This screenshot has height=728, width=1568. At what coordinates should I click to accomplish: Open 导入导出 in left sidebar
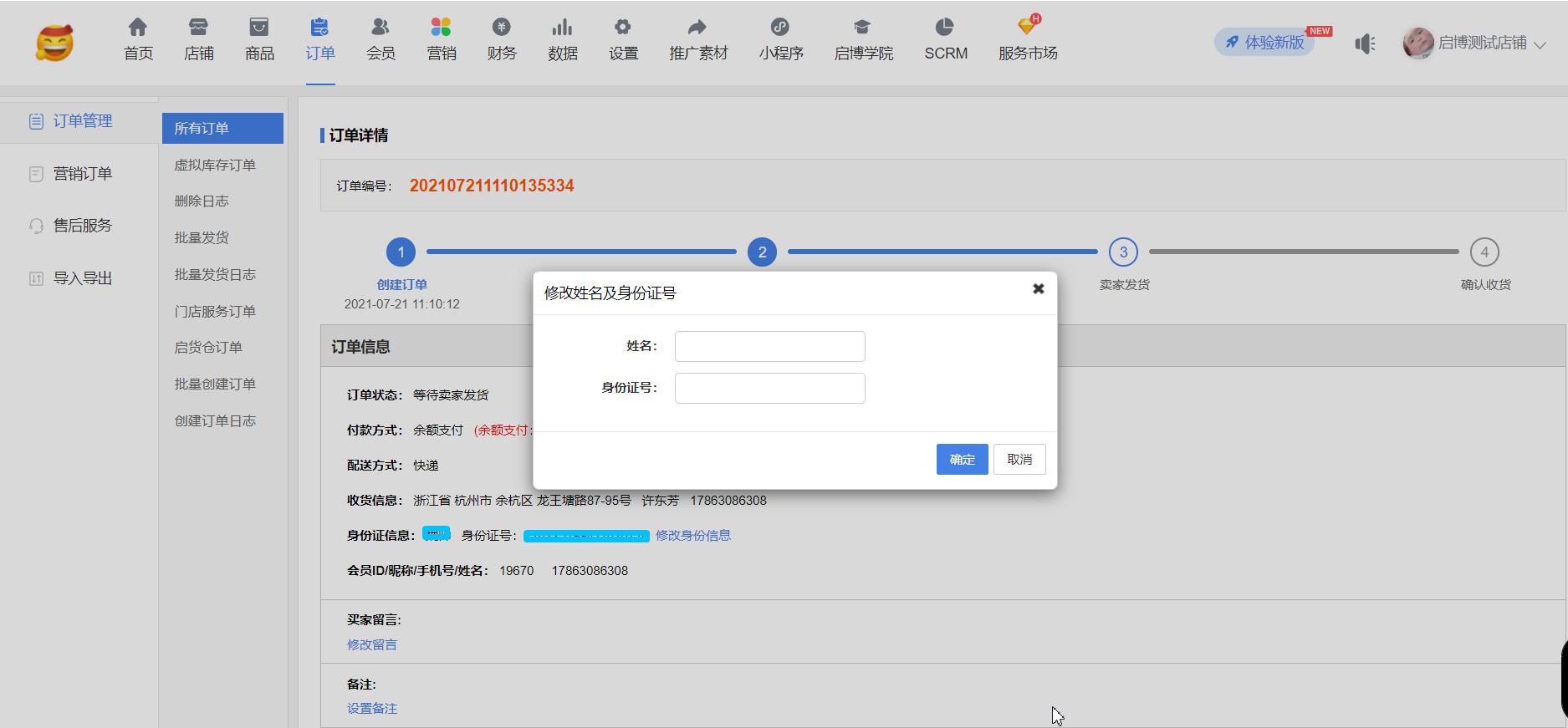coord(82,278)
